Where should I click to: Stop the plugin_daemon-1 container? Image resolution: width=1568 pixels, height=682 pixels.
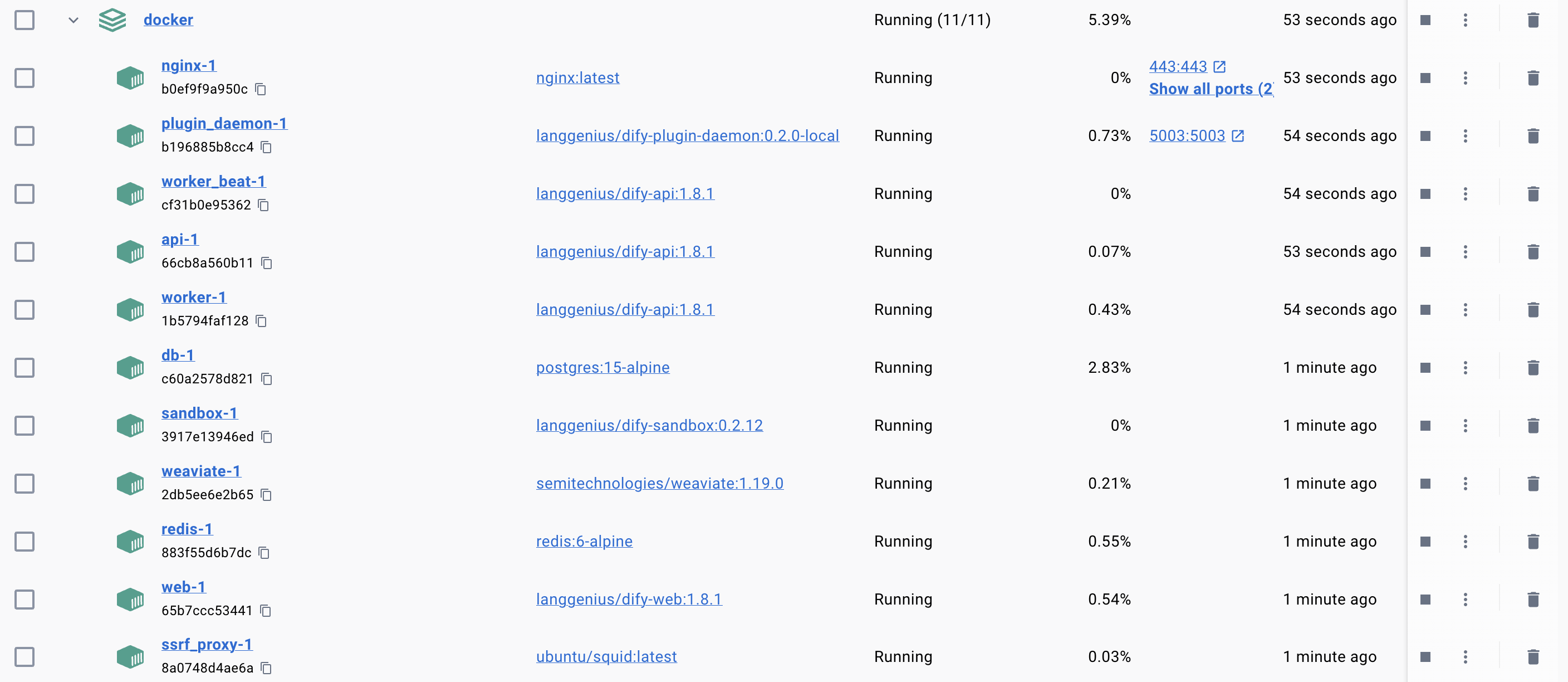(x=1425, y=136)
